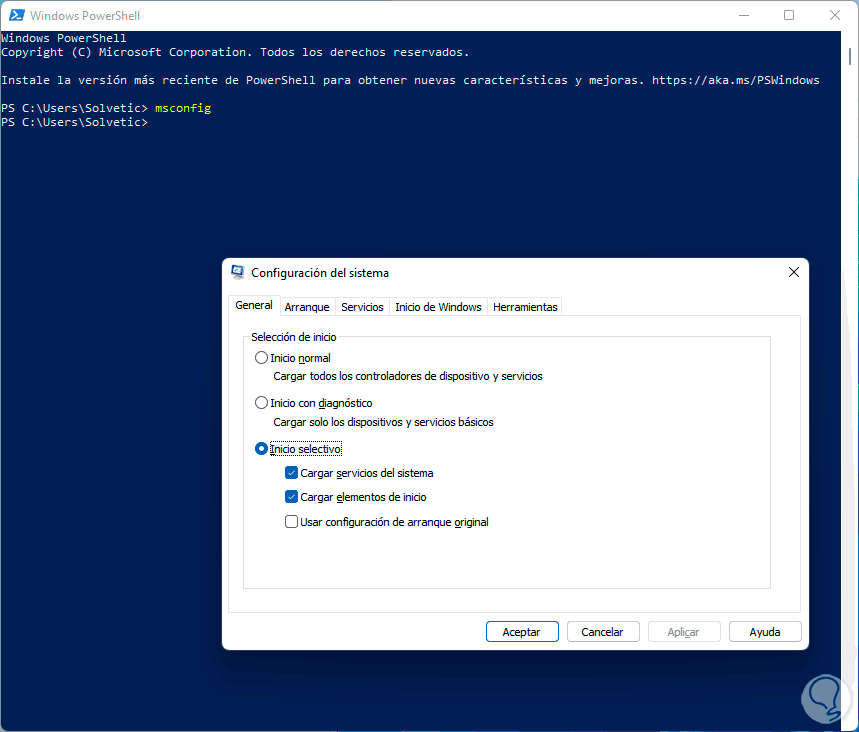Minimize the Windows PowerShell window
This screenshot has width=859, height=732.
click(x=743, y=15)
